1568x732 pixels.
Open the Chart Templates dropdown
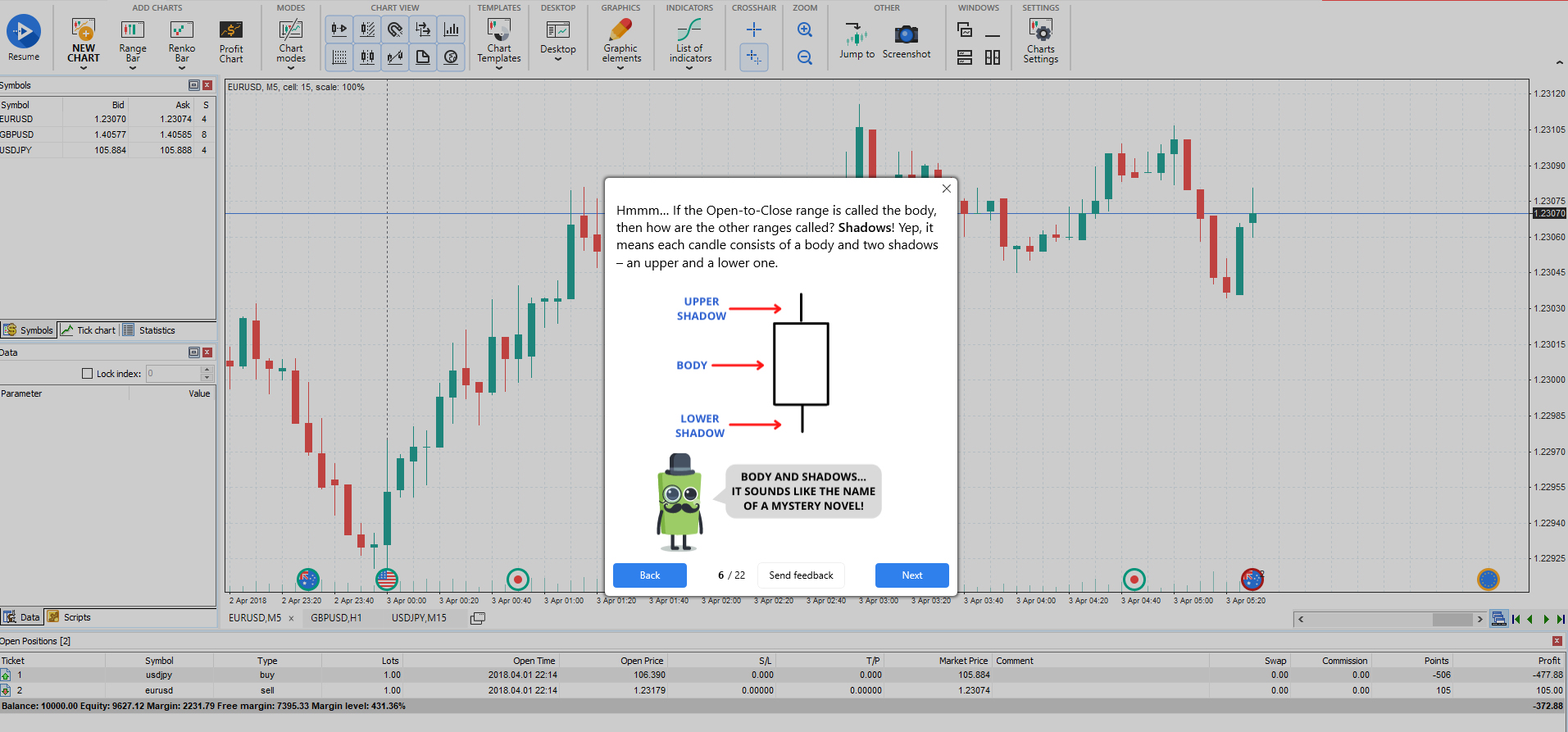point(499,68)
